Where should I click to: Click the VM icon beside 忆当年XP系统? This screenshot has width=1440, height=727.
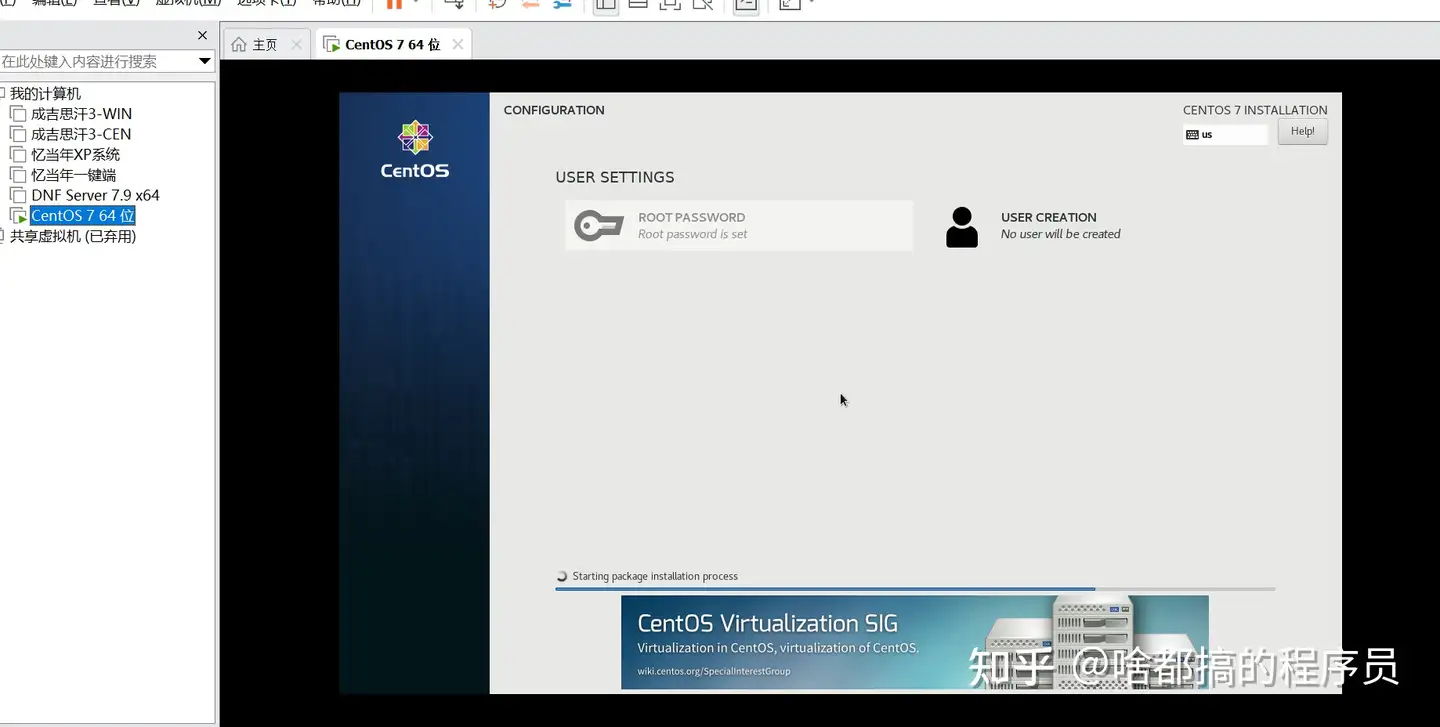point(18,155)
